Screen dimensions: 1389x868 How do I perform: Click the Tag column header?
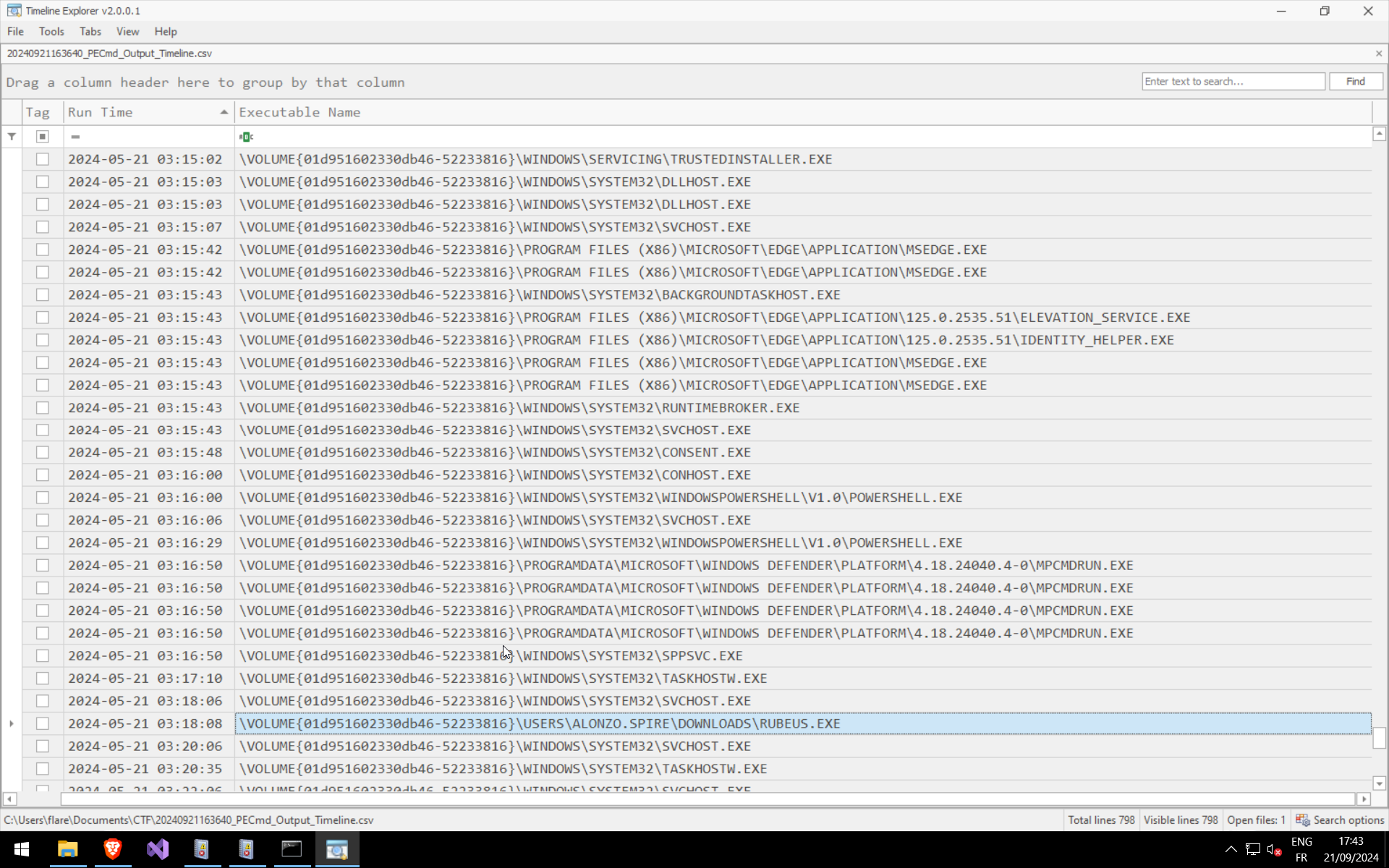[x=43, y=112]
